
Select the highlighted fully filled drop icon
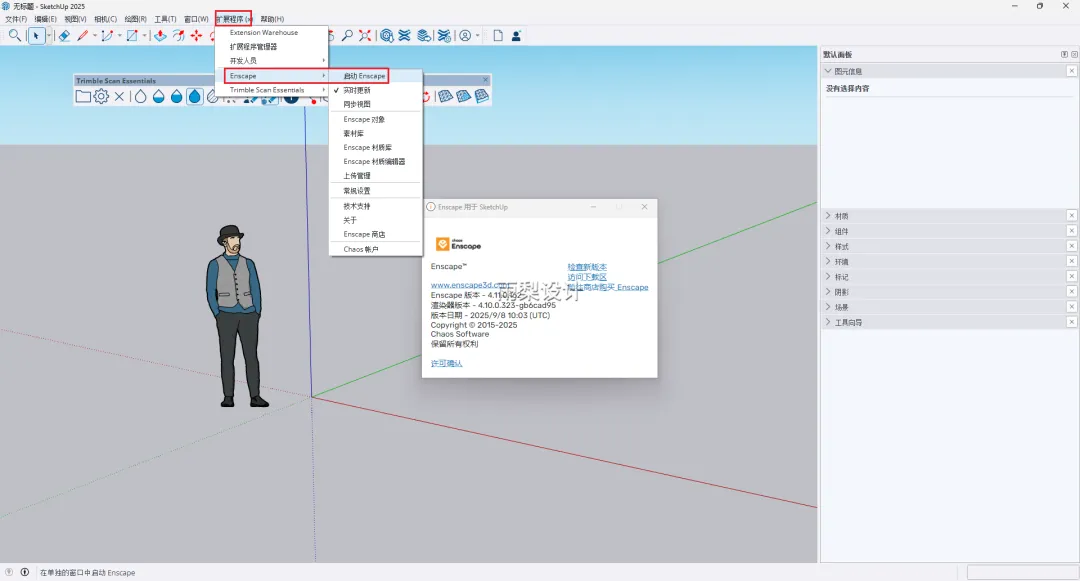click(x=195, y=96)
